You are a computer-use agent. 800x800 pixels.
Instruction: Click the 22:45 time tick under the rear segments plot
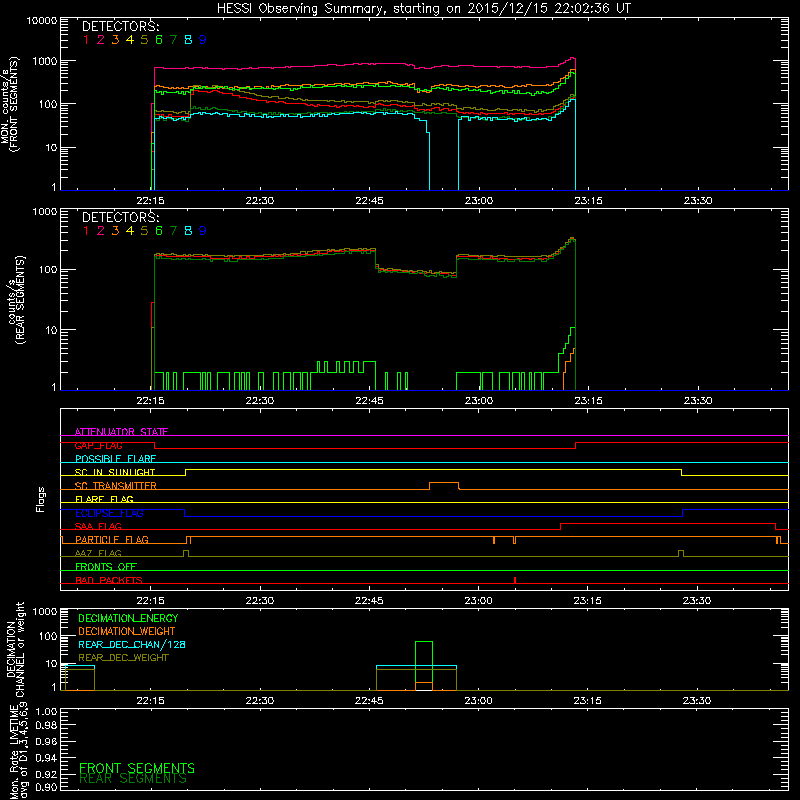point(369,401)
